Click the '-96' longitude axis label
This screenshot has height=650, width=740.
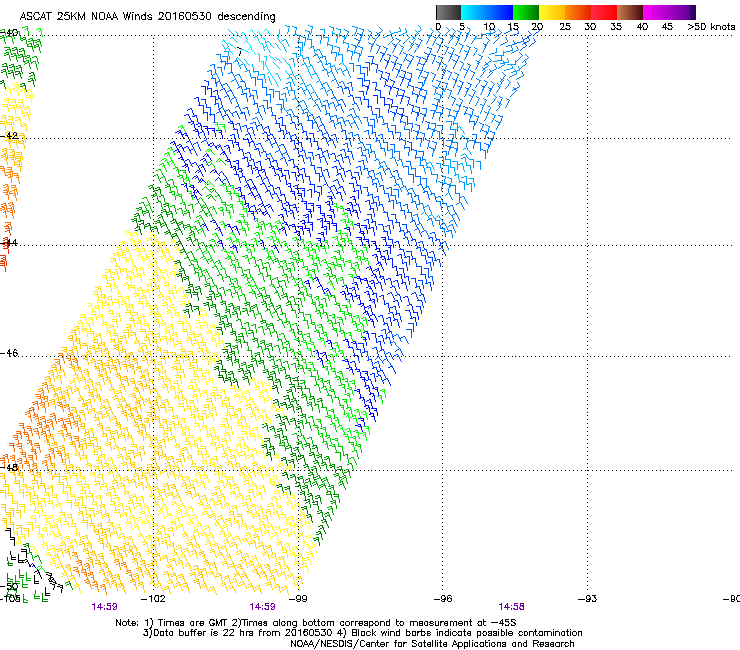coord(443,599)
